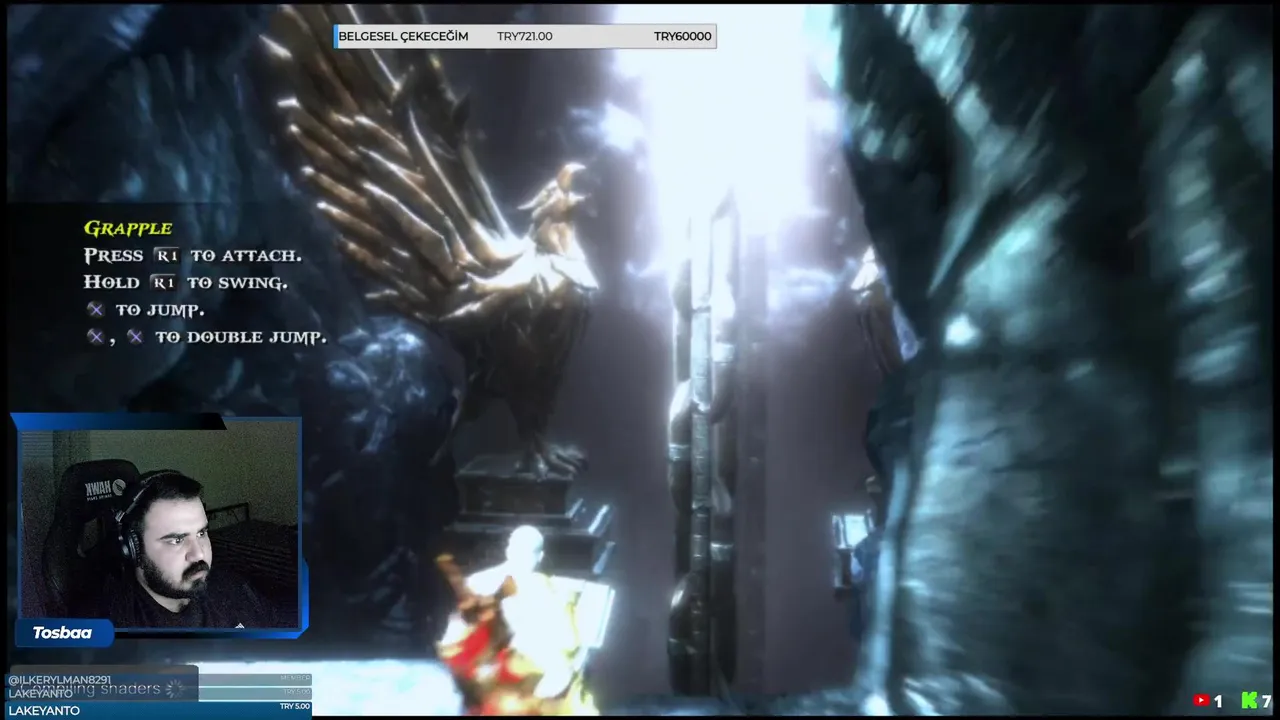The width and height of the screenshot is (1280, 720).
Task: Click the green Kick viewer count icon
Action: (x=1249, y=701)
